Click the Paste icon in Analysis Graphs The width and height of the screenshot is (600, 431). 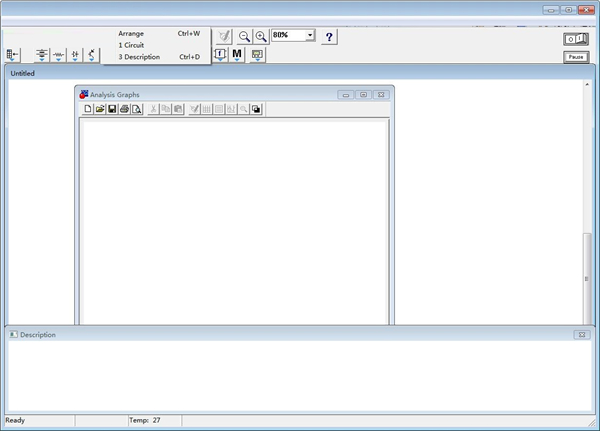coord(178,109)
